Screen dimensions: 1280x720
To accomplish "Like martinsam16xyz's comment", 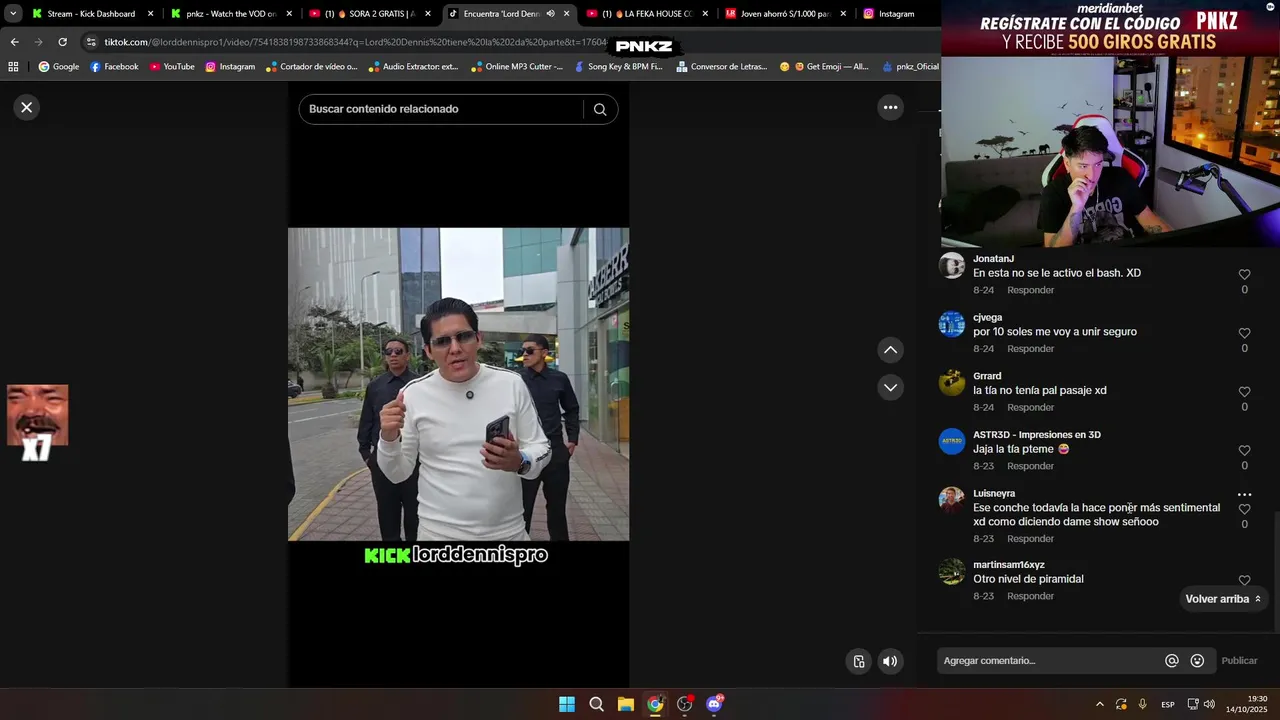I will coord(1244,580).
